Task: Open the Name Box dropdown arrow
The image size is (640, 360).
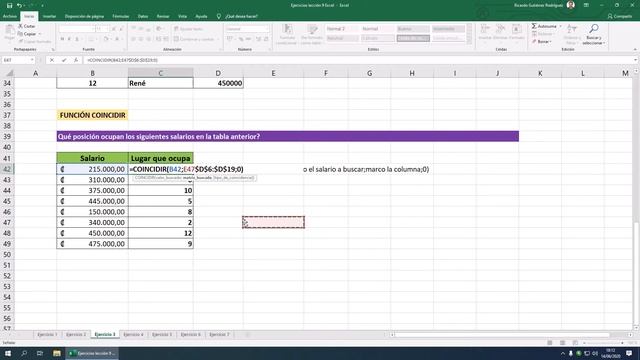Action: (x=32, y=60)
